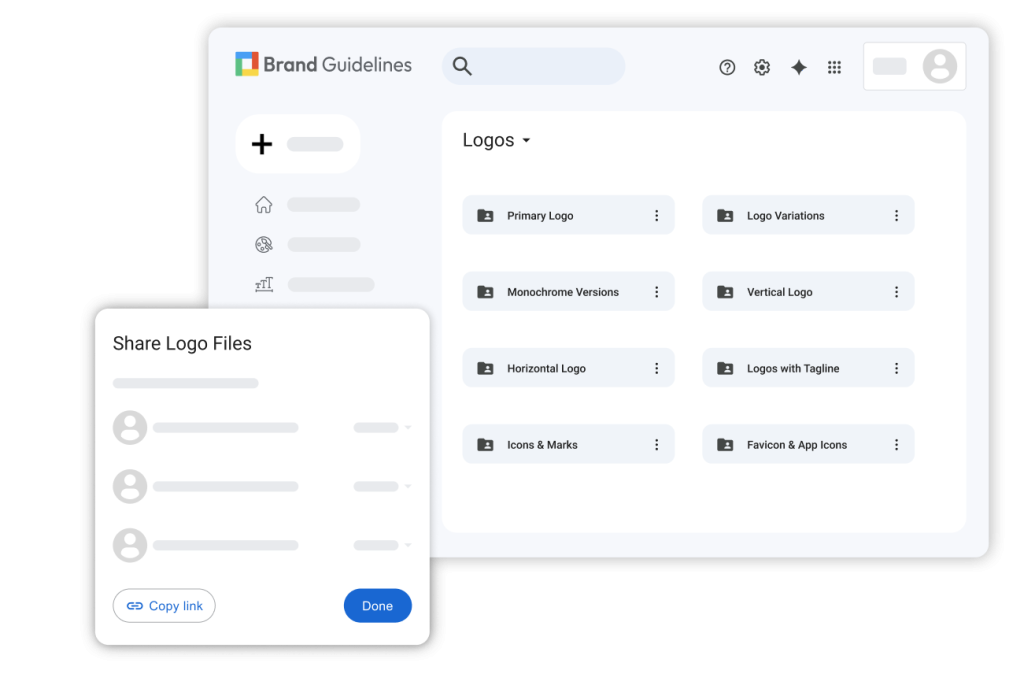Viewport: 1024px width, 674px height.
Task: Click the Home icon in sidebar
Action: tap(264, 205)
